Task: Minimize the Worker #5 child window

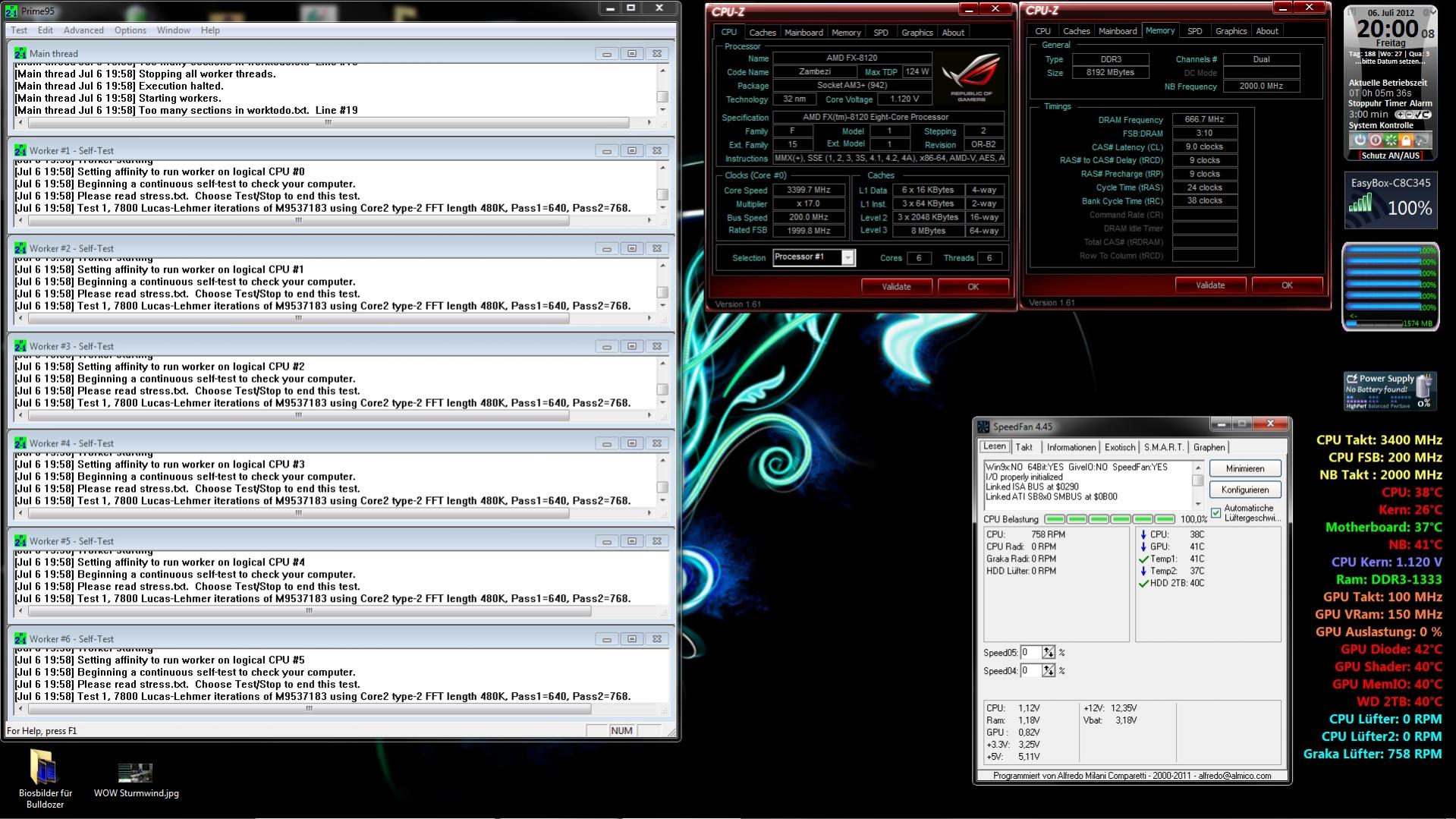Action: [x=606, y=541]
